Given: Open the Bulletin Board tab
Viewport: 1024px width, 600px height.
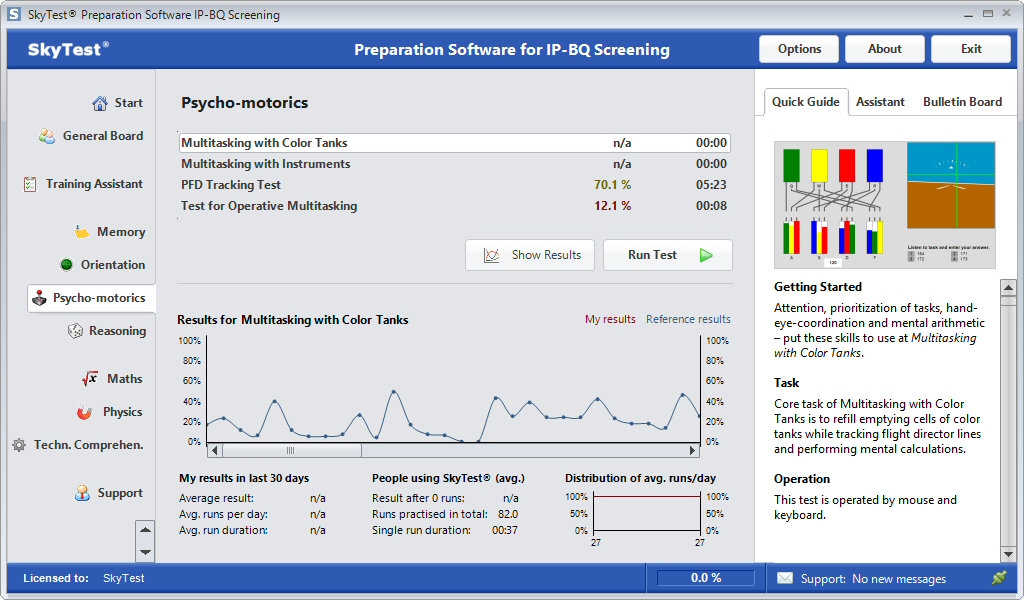Looking at the screenshot, I should click(962, 102).
